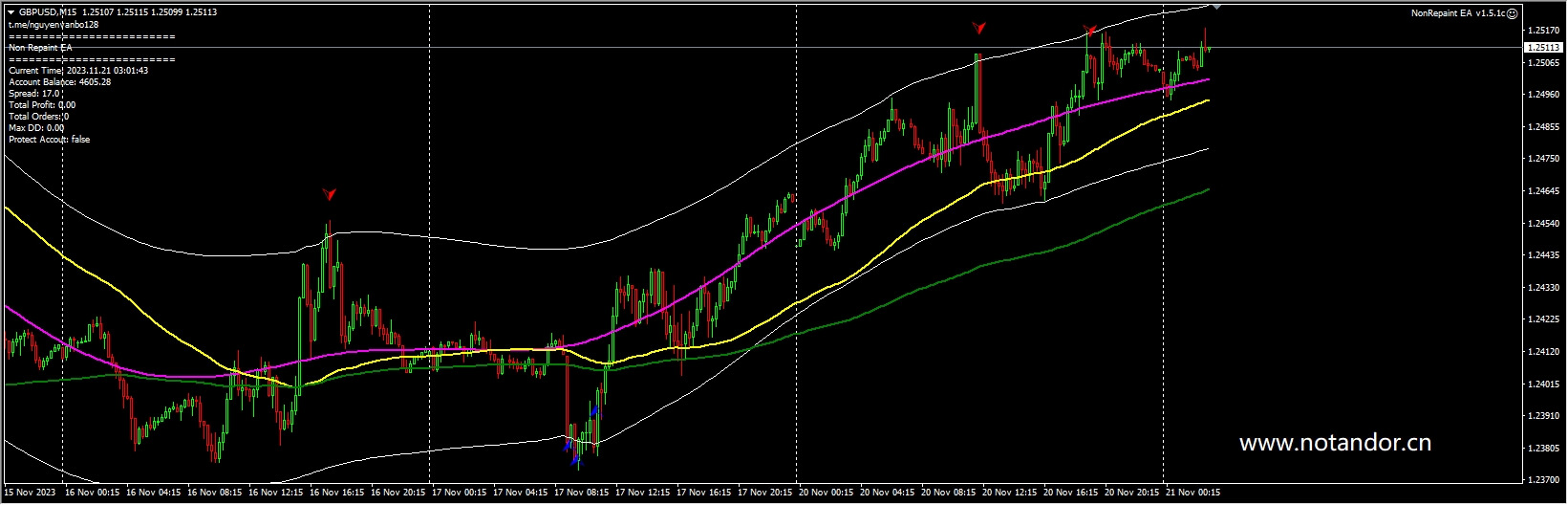Click the 1.24435 price scale value

(x=1544, y=255)
